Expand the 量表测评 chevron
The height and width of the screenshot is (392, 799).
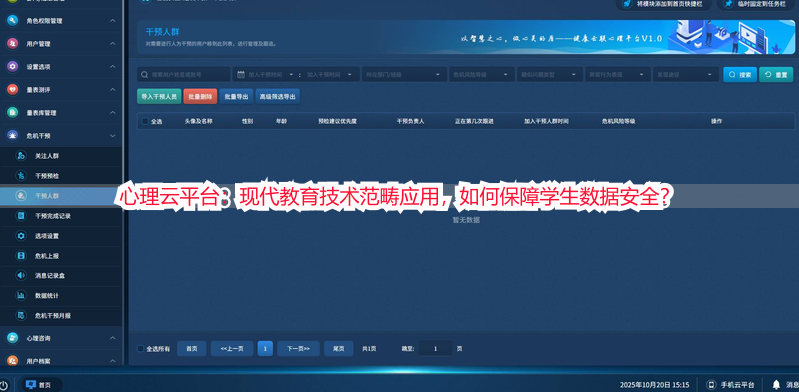[x=113, y=90]
